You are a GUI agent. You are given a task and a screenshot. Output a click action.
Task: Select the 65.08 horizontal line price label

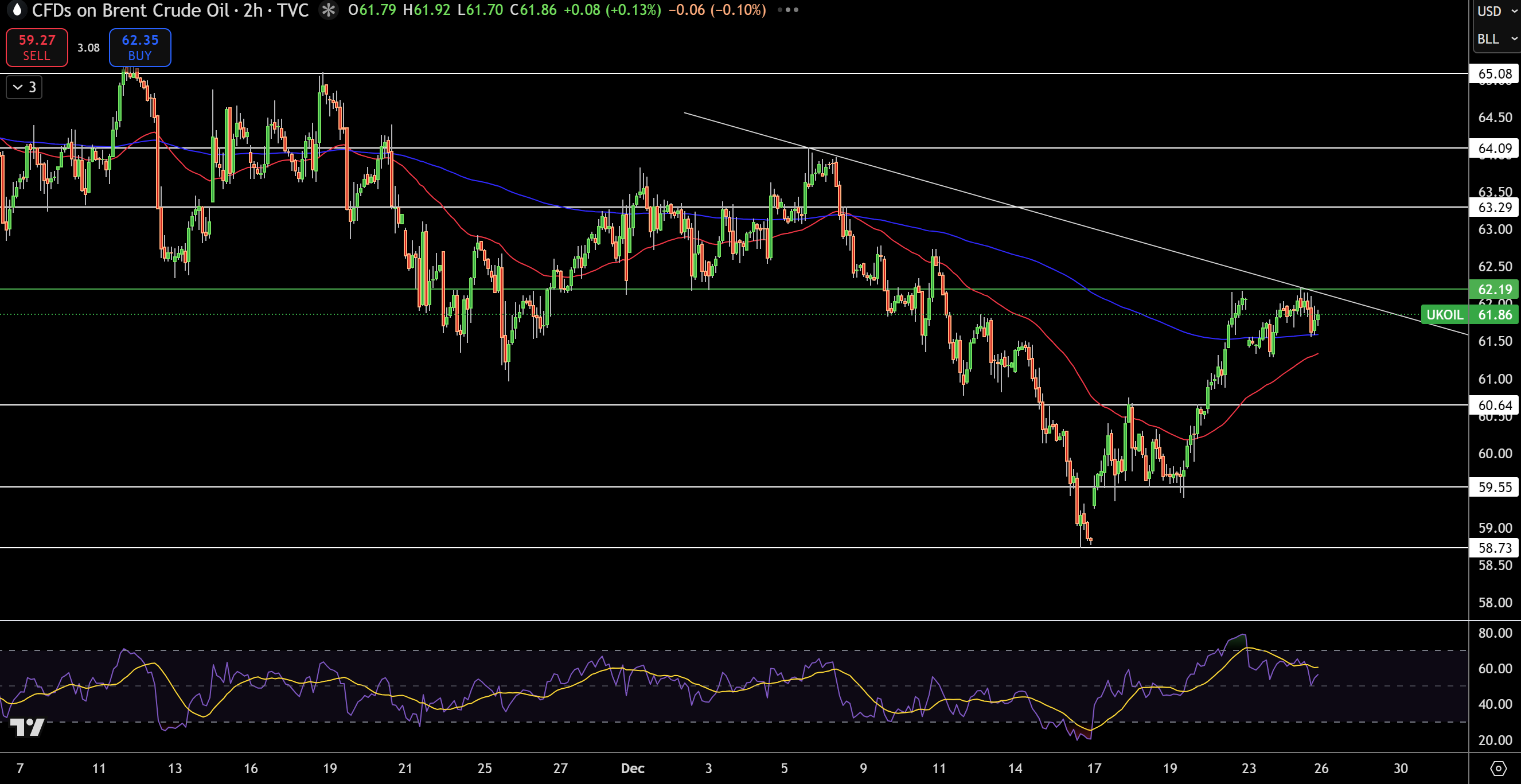(1493, 74)
